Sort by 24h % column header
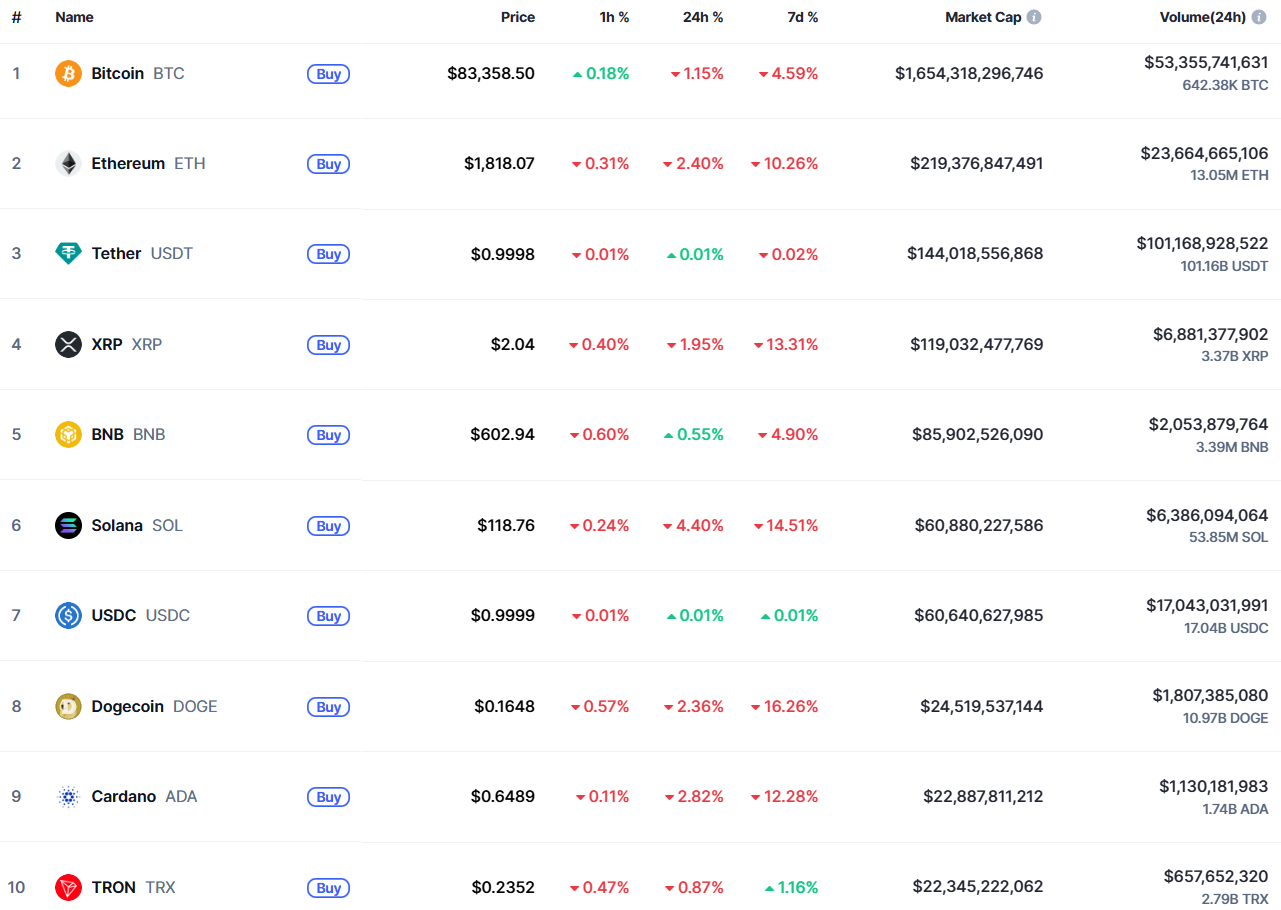This screenshot has height=910, width=1281. click(703, 17)
